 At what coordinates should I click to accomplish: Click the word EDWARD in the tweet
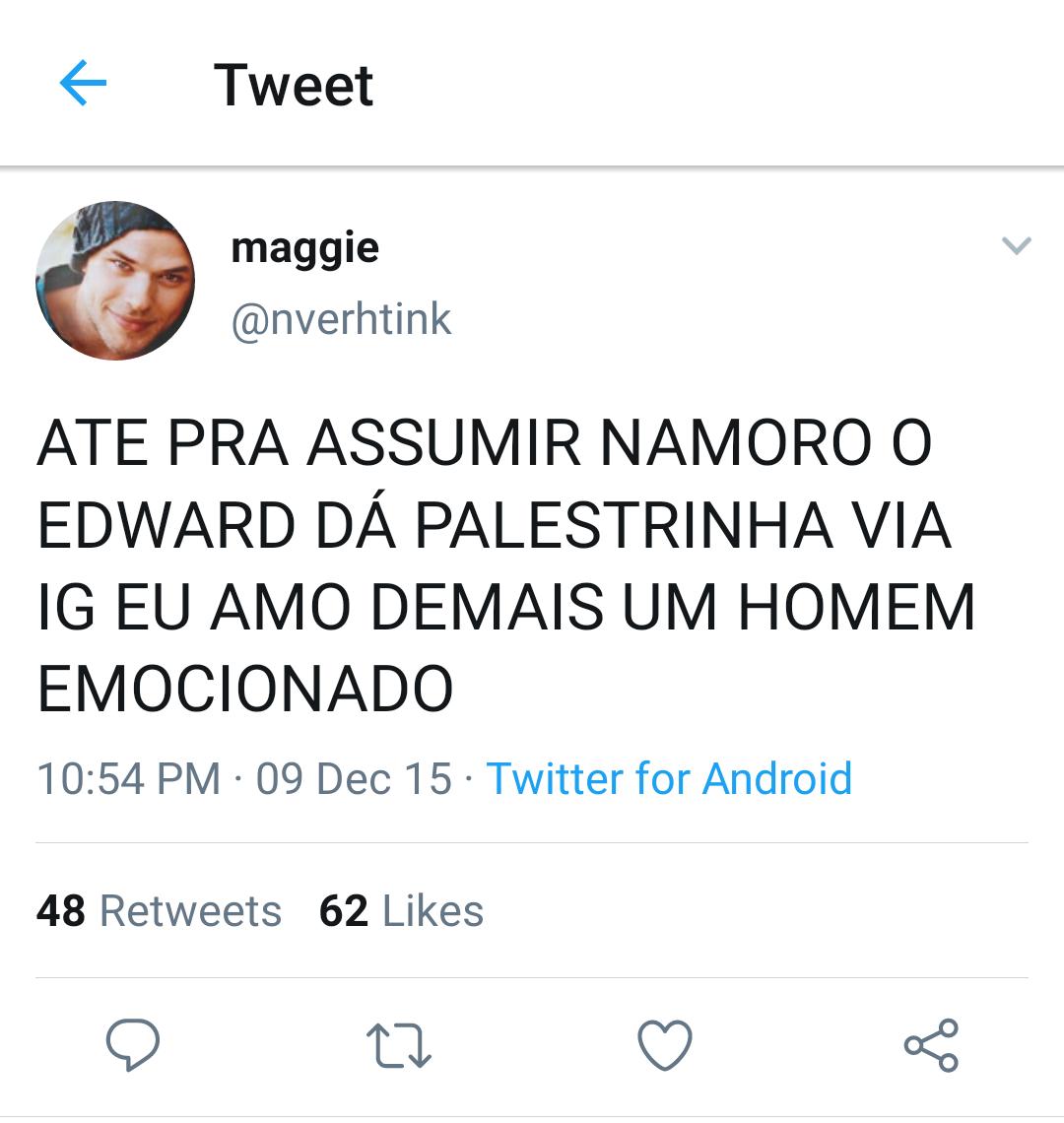click(166, 526)
